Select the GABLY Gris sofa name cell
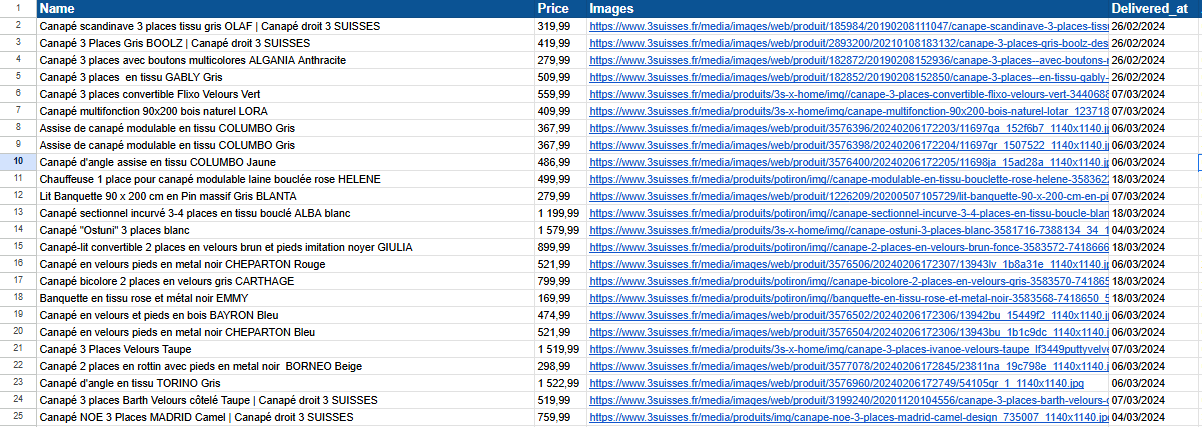 click(285, 77)
